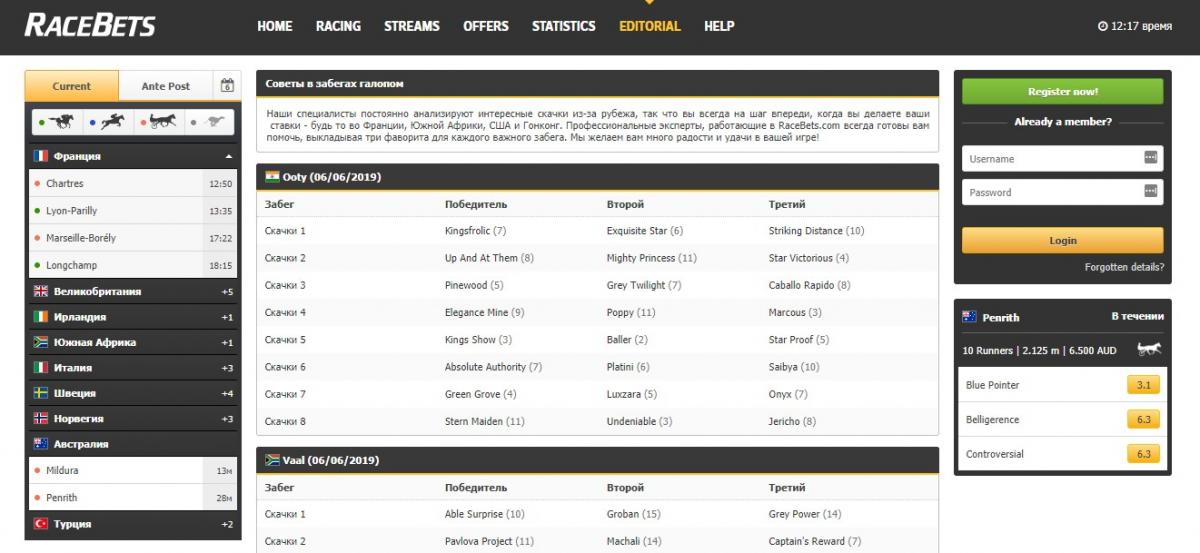
Task: Expand the Турция section
Action: point(133,524)
